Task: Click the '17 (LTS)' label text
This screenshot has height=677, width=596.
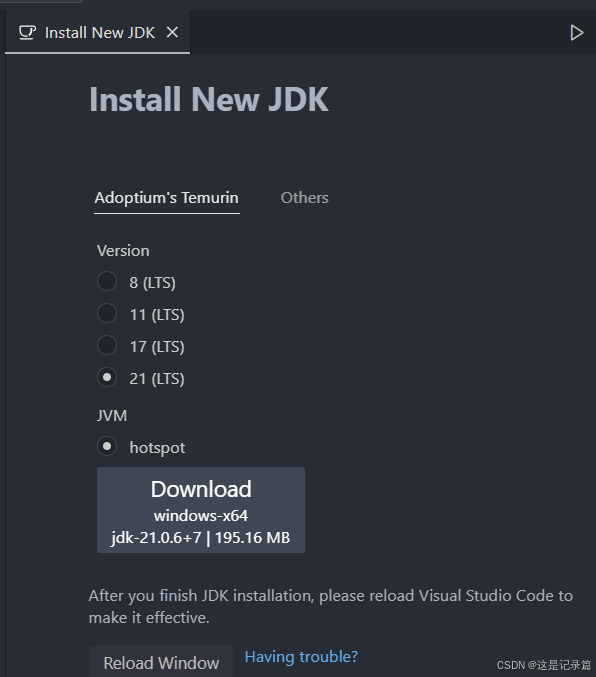Action: click(x=157, y=347)
